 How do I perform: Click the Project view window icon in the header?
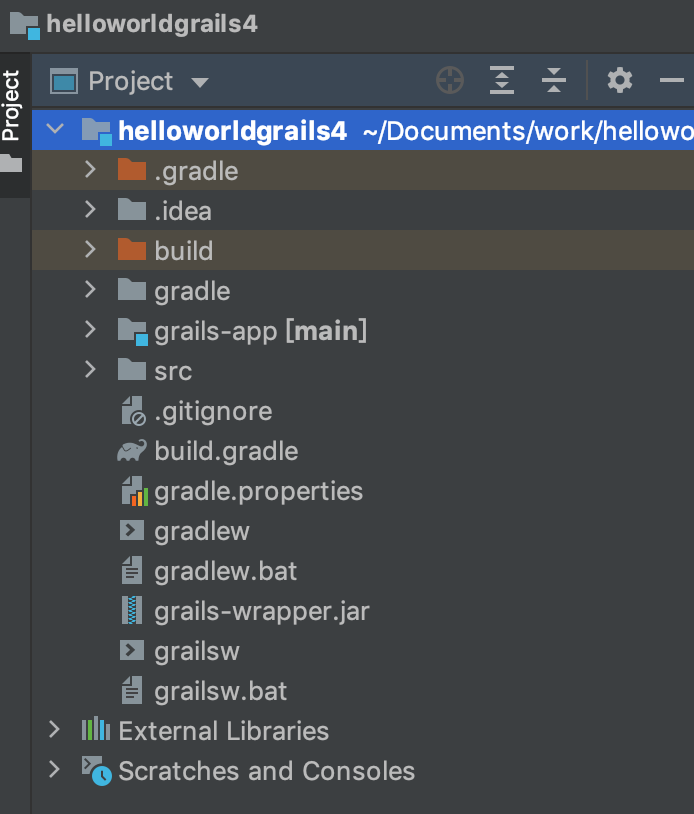pos(64,82)
